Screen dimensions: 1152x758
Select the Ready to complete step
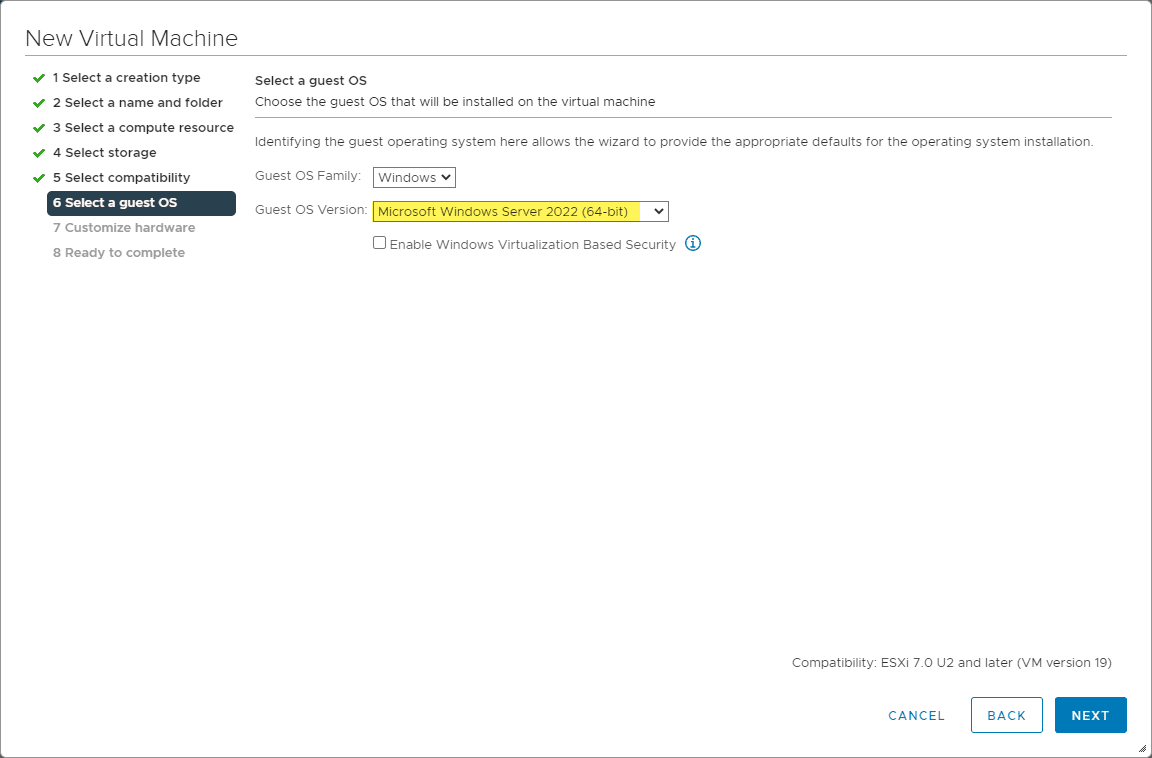coord(118,252)
